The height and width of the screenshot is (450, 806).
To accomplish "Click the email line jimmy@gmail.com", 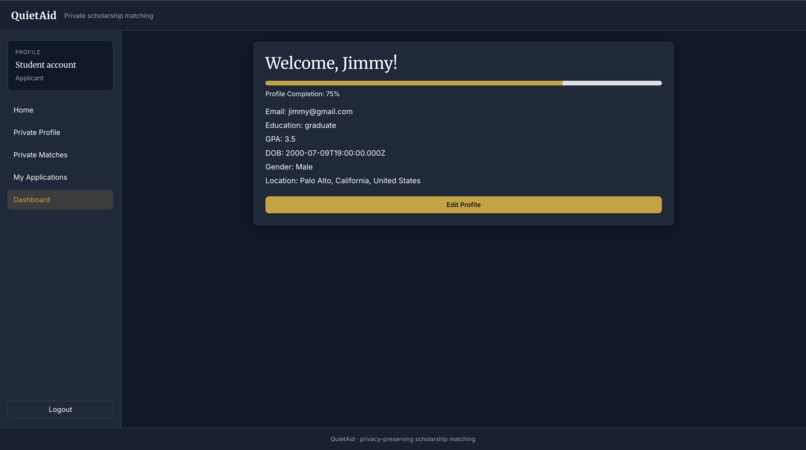I will (309, 112).
